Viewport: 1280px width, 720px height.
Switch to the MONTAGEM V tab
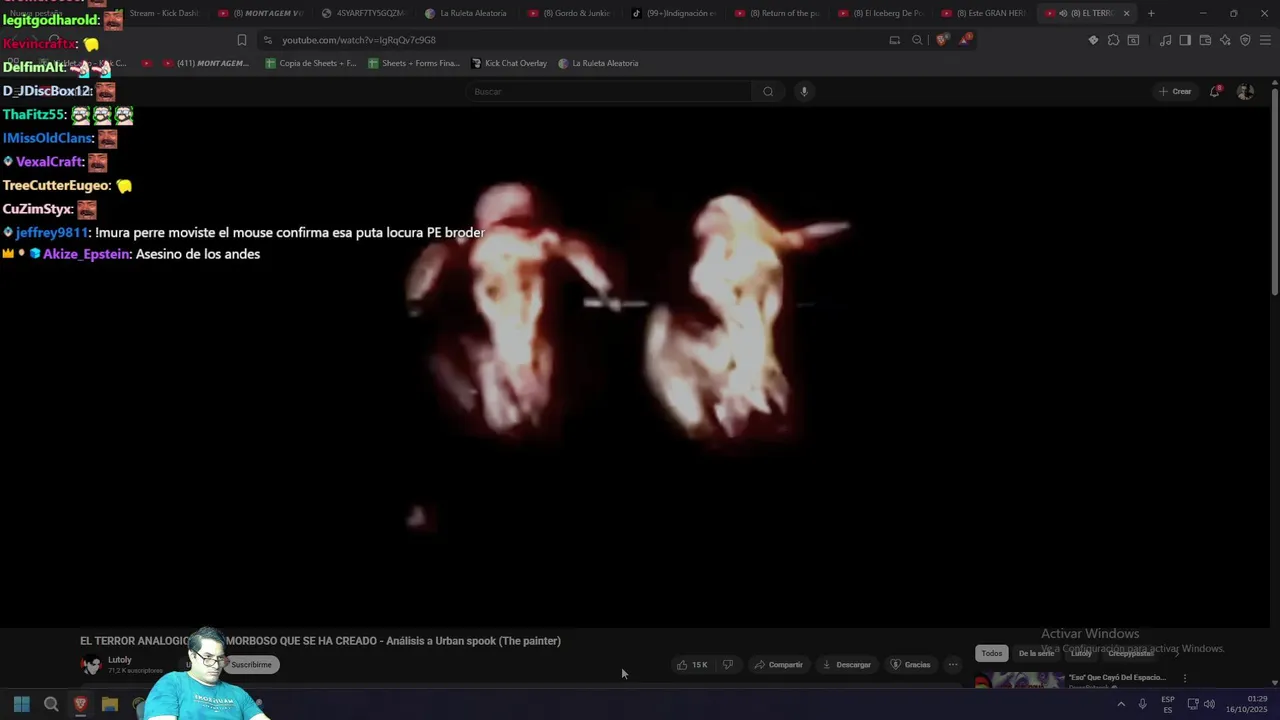point(260,13)
